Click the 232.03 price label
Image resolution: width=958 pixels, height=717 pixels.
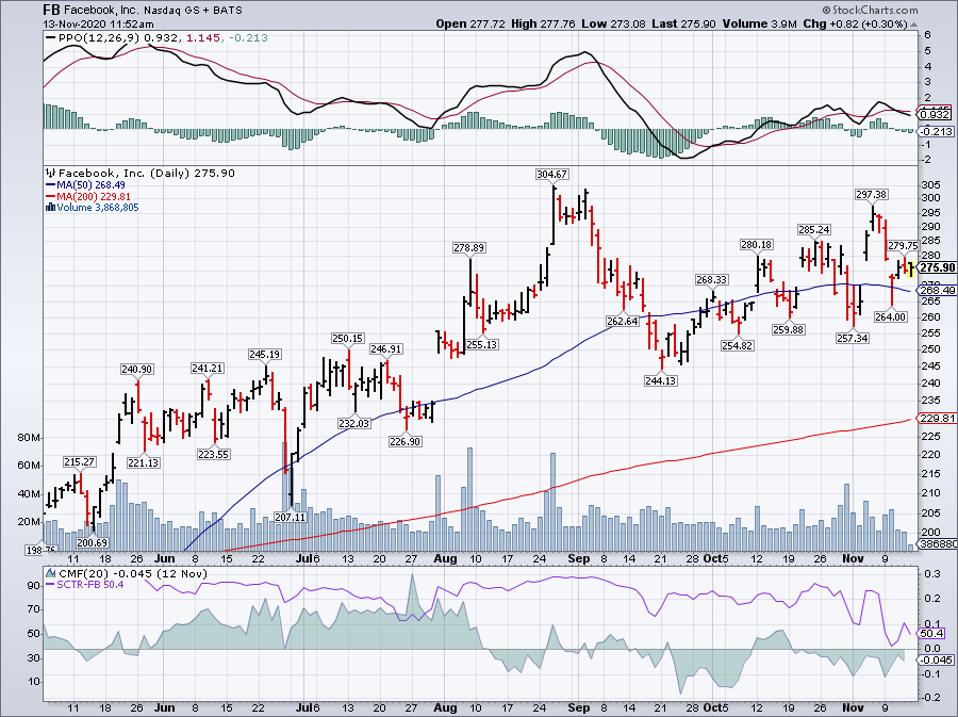click(x=354, y=423)
